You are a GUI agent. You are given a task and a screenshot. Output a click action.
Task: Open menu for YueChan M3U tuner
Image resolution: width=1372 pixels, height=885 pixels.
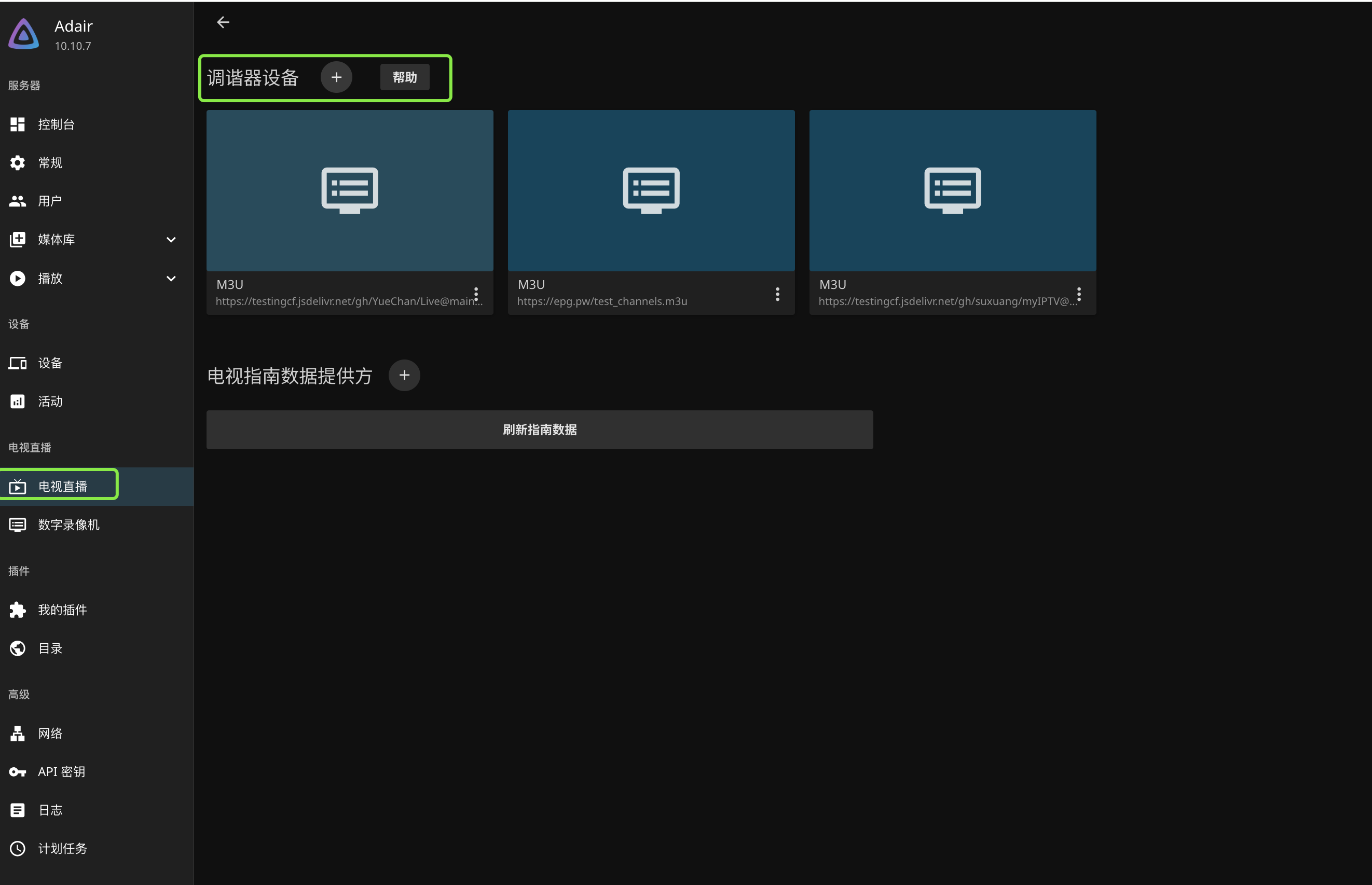tap(476, 294)
